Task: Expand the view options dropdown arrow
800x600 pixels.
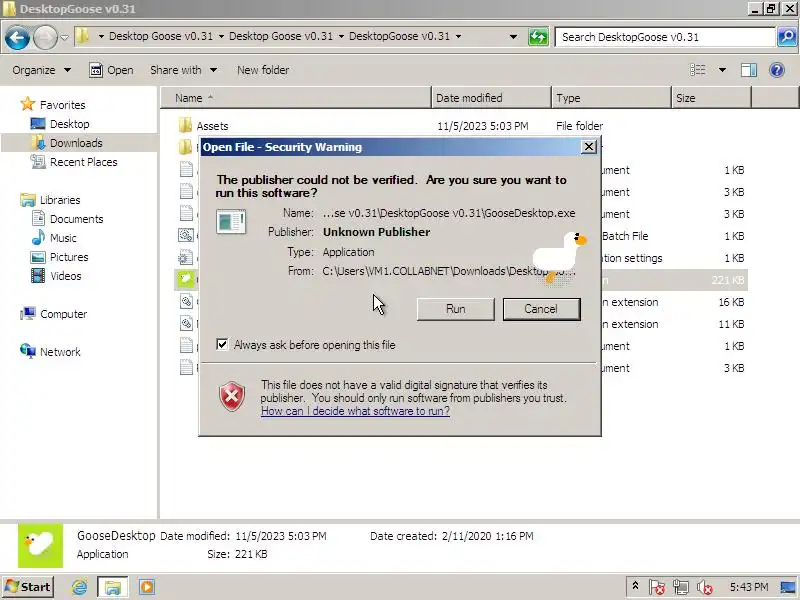Action: coord(722,70)
